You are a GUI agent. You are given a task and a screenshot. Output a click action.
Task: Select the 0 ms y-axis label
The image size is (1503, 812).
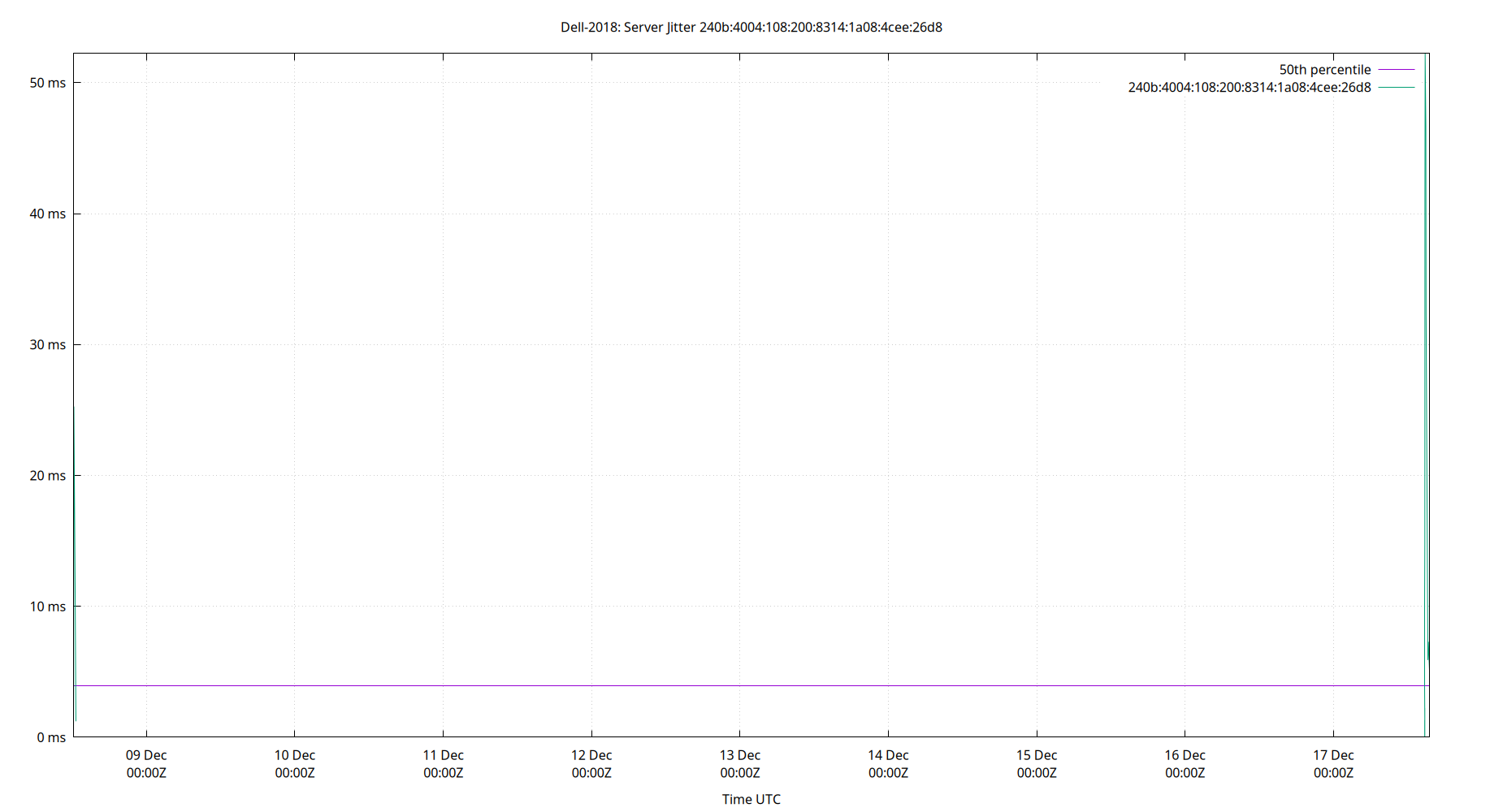click(53, 737)
